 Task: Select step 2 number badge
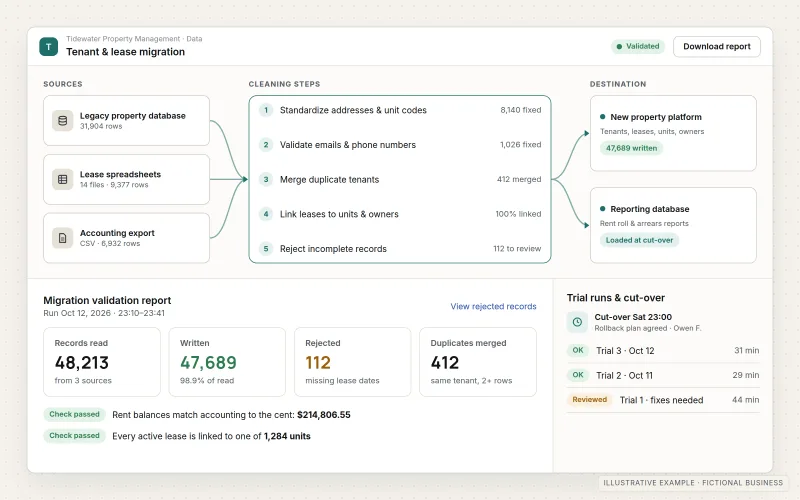click(x=266, y=144)
